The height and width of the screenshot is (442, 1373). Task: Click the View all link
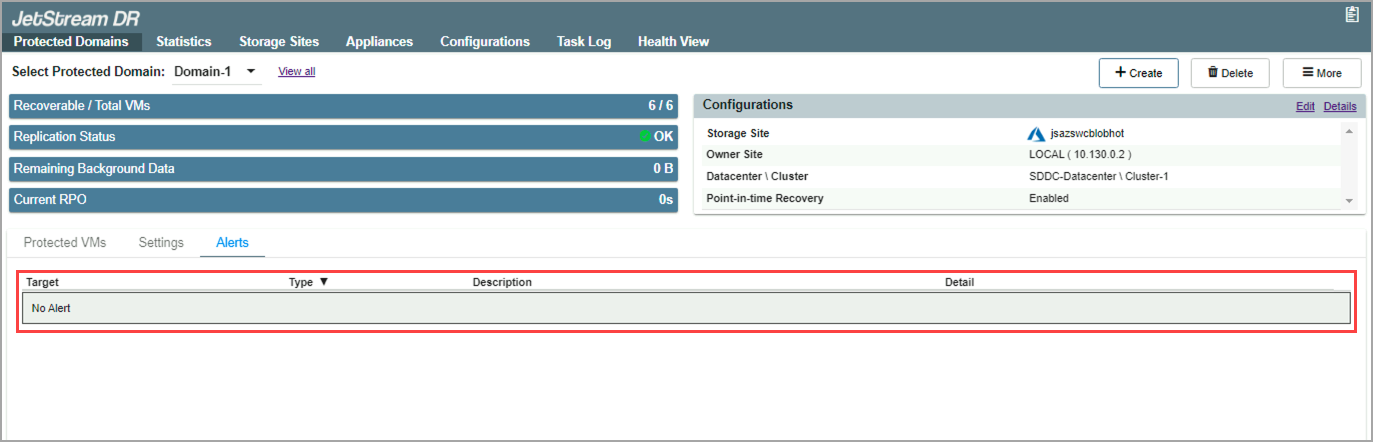[x=296, y=72]
